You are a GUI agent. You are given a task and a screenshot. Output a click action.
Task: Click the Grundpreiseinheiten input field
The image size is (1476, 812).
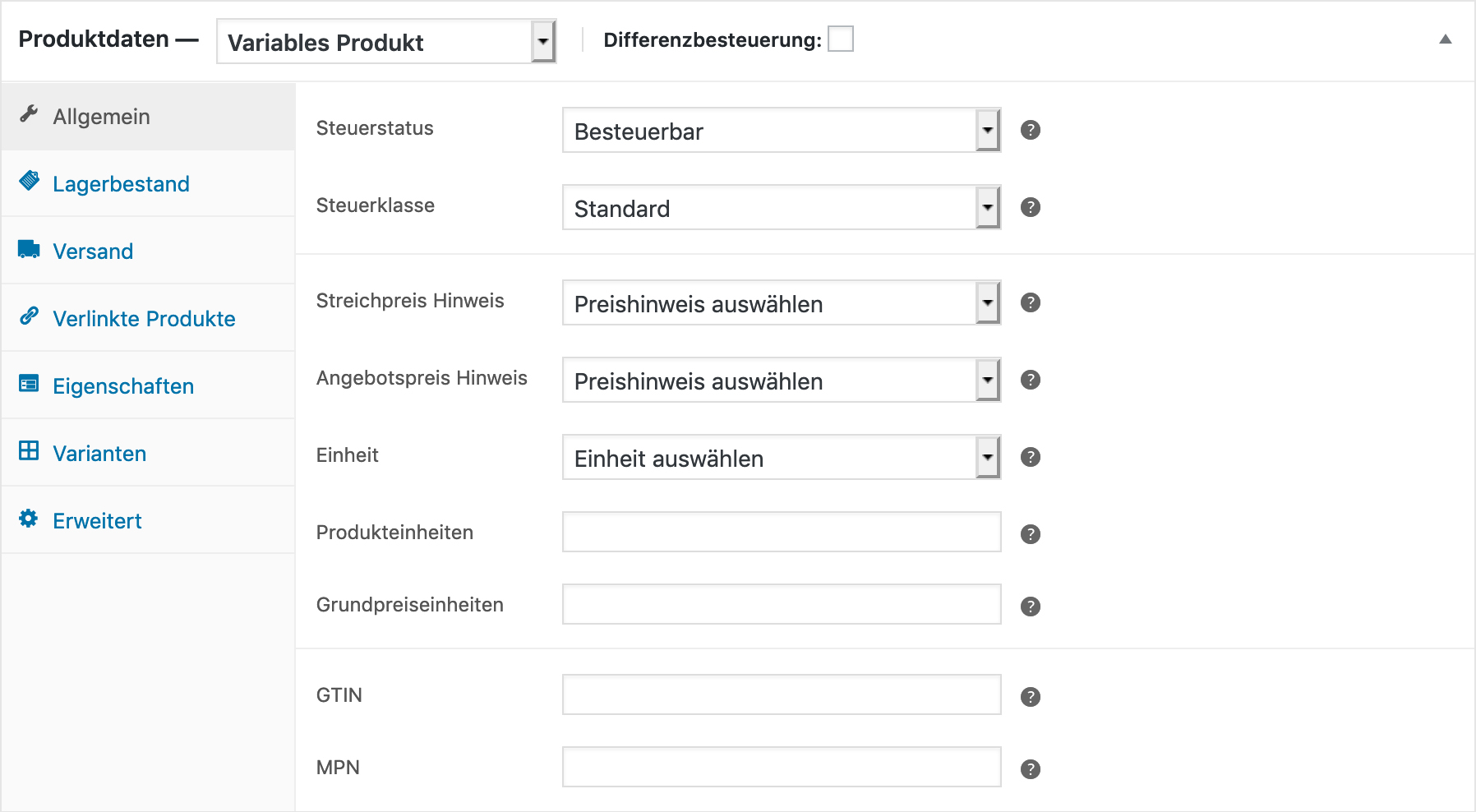(782, 604)
